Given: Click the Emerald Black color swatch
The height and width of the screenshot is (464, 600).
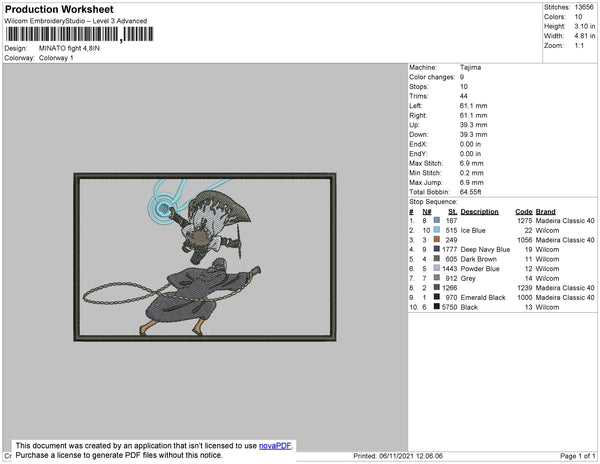Looking at the screenshot, I should (437, 297).
